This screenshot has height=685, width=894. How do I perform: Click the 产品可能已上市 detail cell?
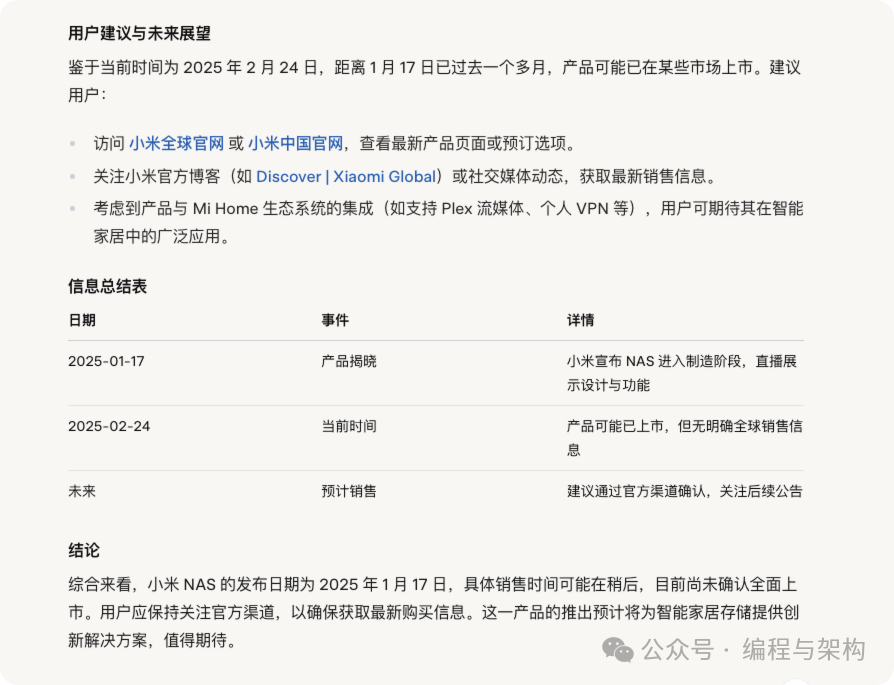point(685,438)
